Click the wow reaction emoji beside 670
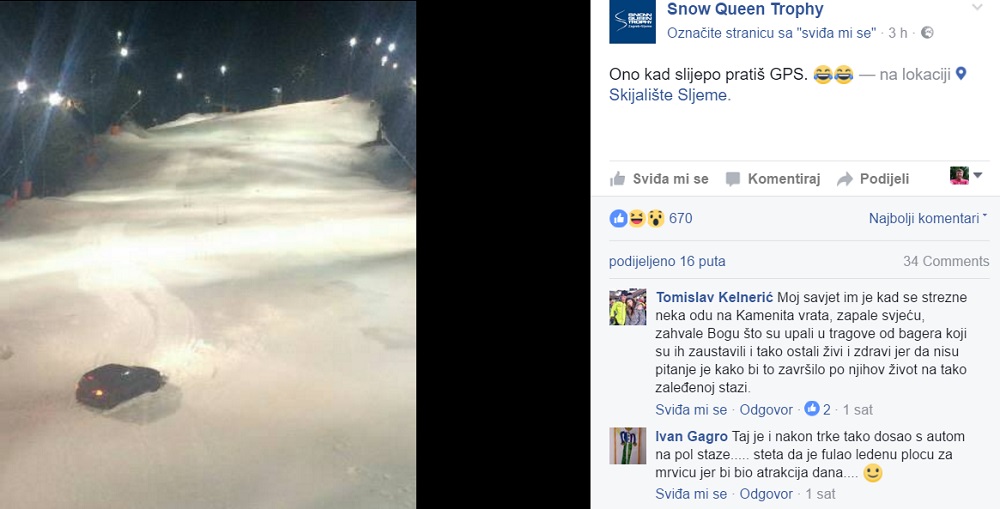Screen dimensions: 1000x509 point(656,219)
